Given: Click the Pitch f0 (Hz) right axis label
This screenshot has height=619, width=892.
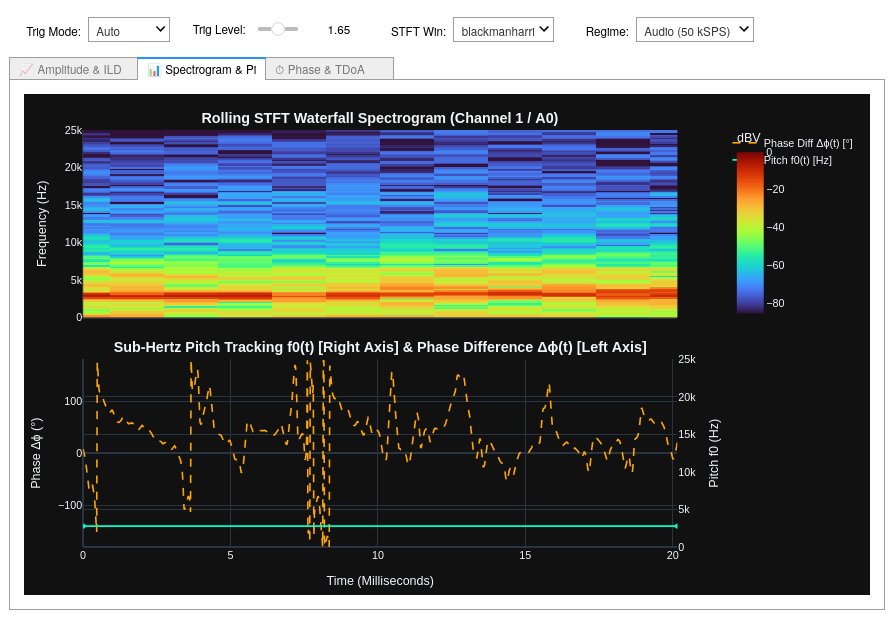Looking at the screenshot, I should click(x=714, y=453).
